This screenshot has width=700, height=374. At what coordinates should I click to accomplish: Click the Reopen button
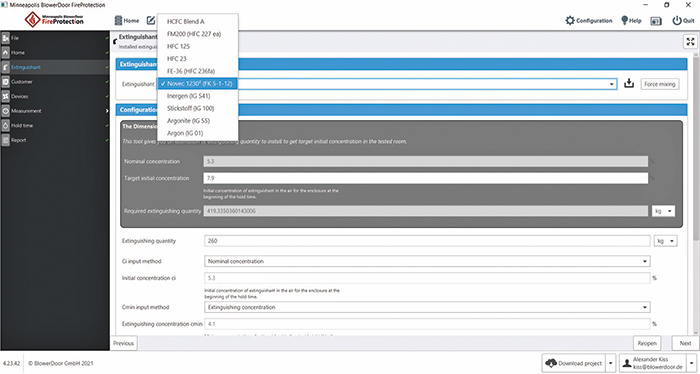[x=647, y=343]
